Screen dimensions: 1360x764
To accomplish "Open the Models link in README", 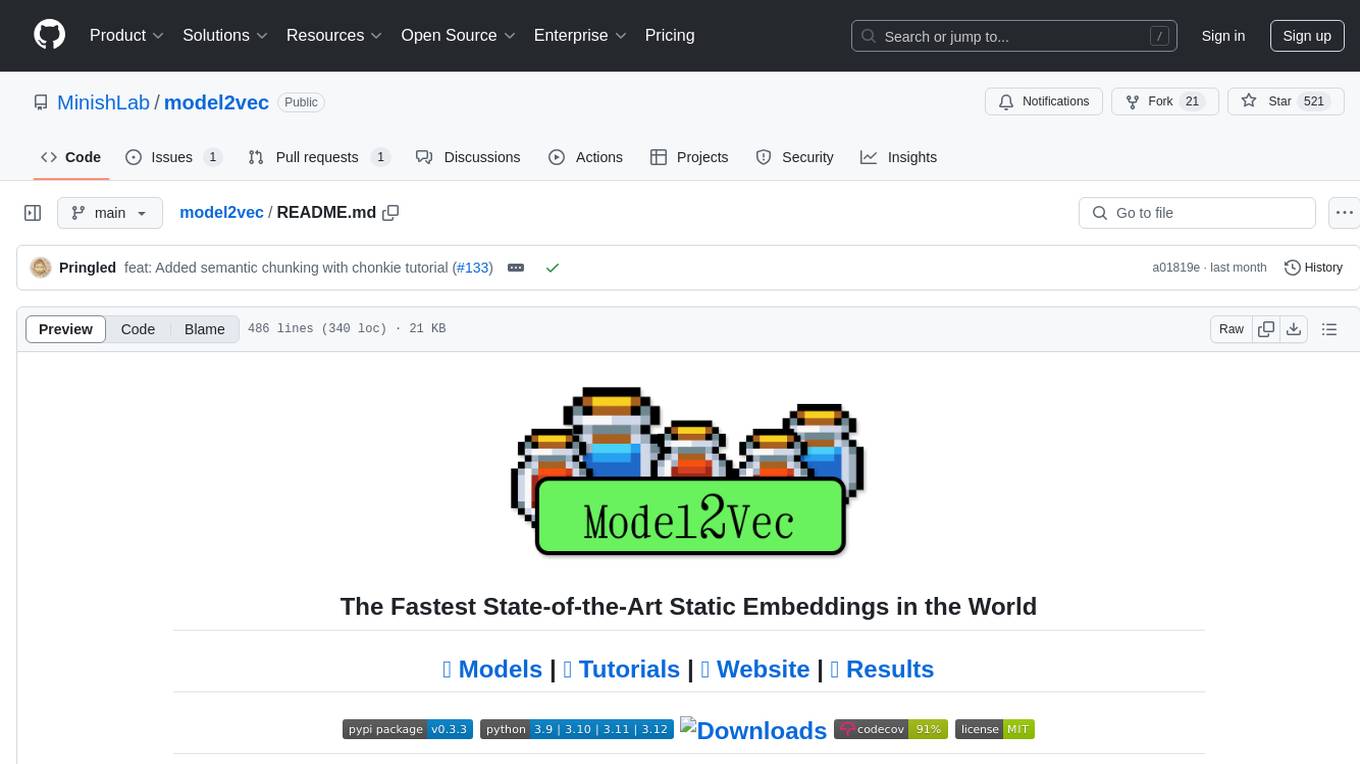I will [x=492, y=669].
